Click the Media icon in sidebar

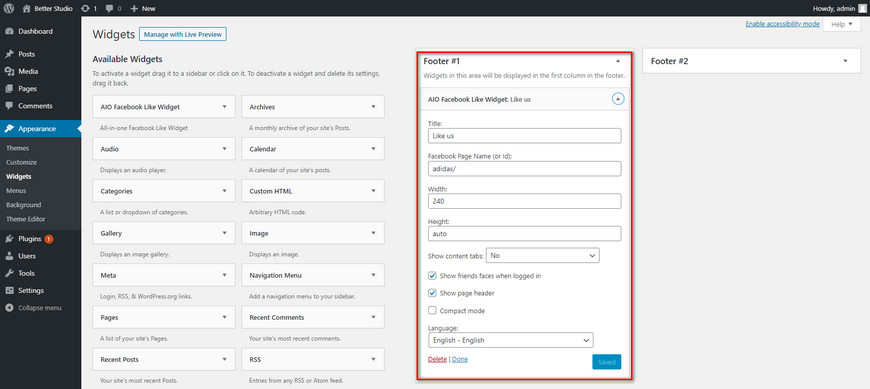(9, 72)
